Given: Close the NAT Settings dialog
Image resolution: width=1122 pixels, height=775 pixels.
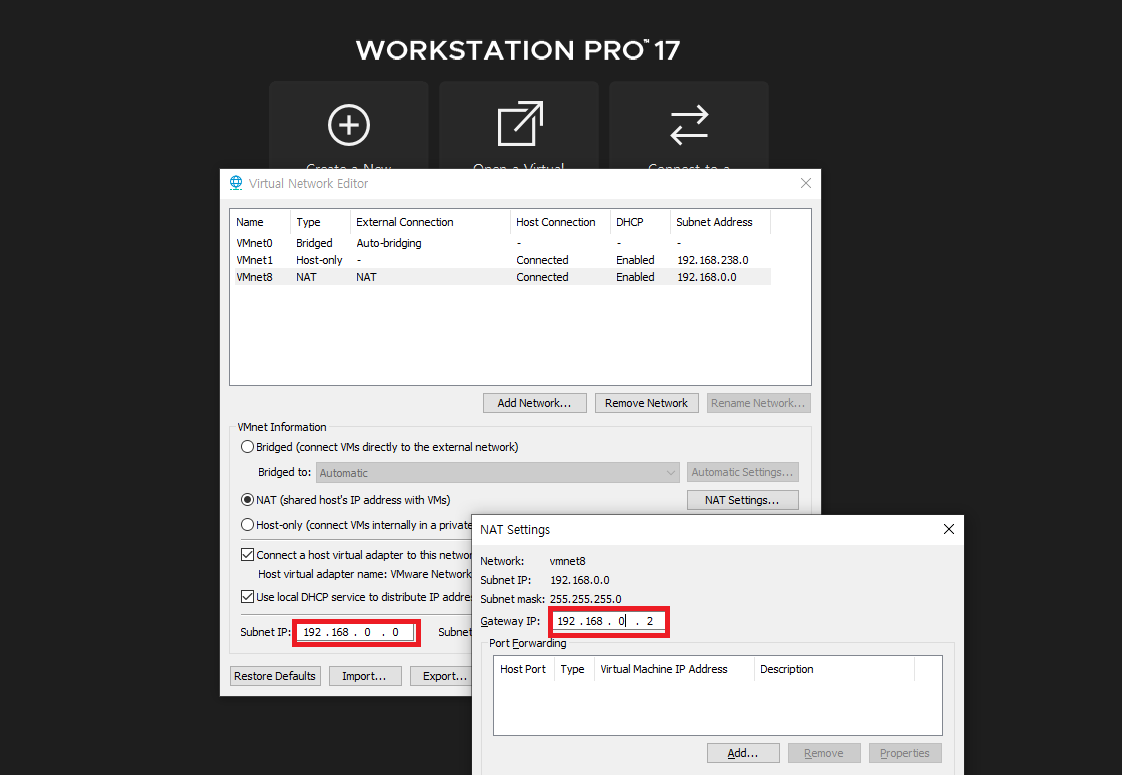Looking at the screenshot, I should point(949,529).
